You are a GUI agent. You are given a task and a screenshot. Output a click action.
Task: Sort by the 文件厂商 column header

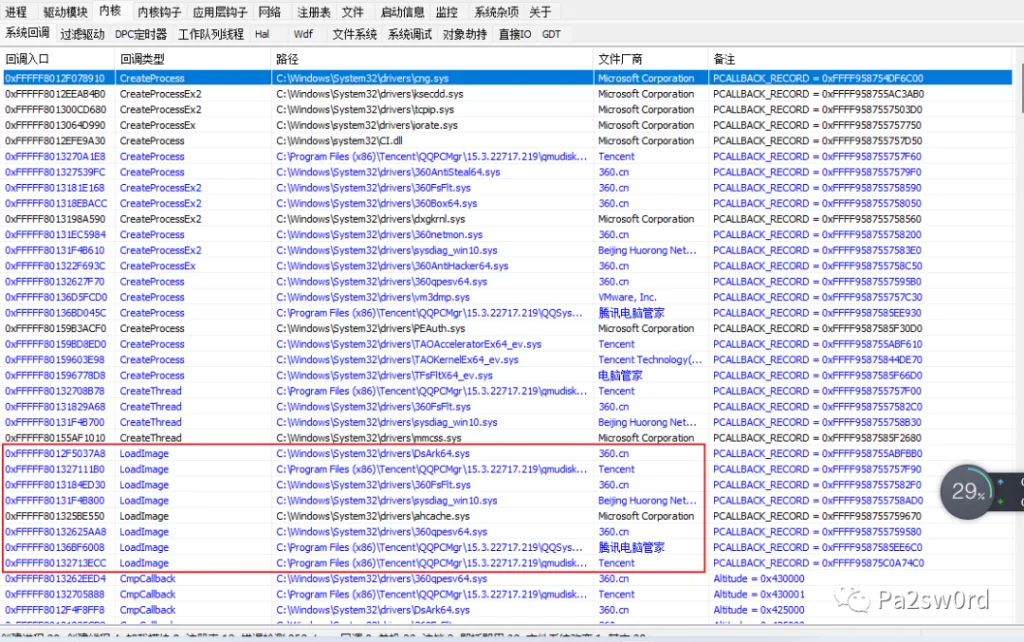point(620,60)
